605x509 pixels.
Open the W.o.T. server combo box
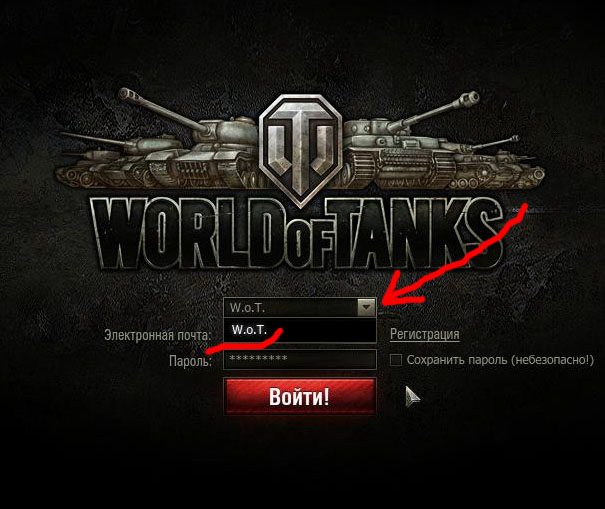299,308
